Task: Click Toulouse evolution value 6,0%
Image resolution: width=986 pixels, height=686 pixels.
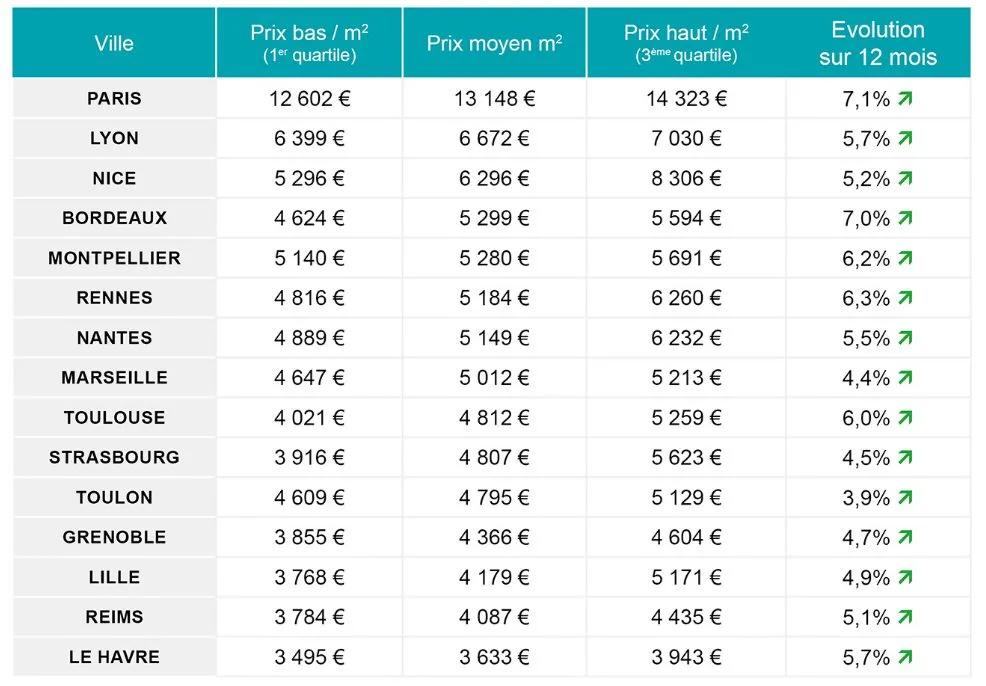Action: (866, 418)
